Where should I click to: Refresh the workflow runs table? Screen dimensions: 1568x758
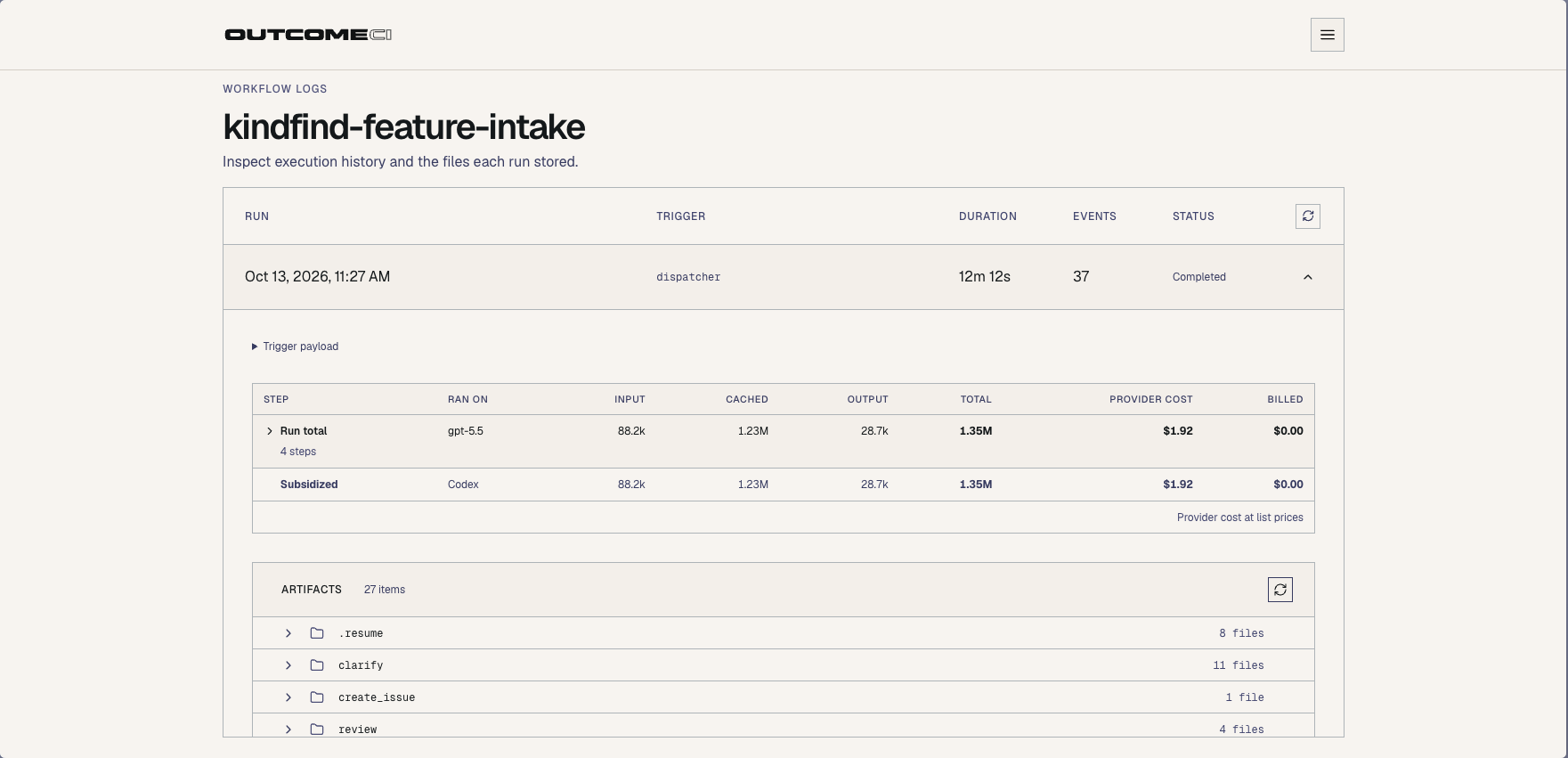click(x=1307, y=216)
